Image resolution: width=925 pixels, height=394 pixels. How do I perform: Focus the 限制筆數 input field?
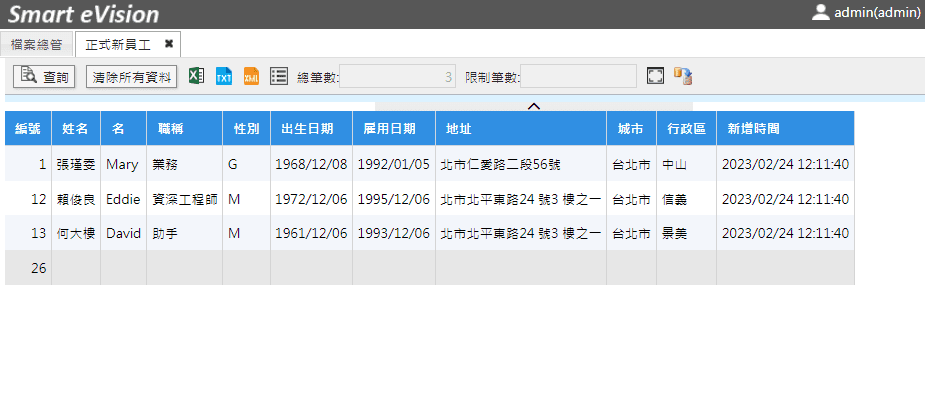click(578, 77)
